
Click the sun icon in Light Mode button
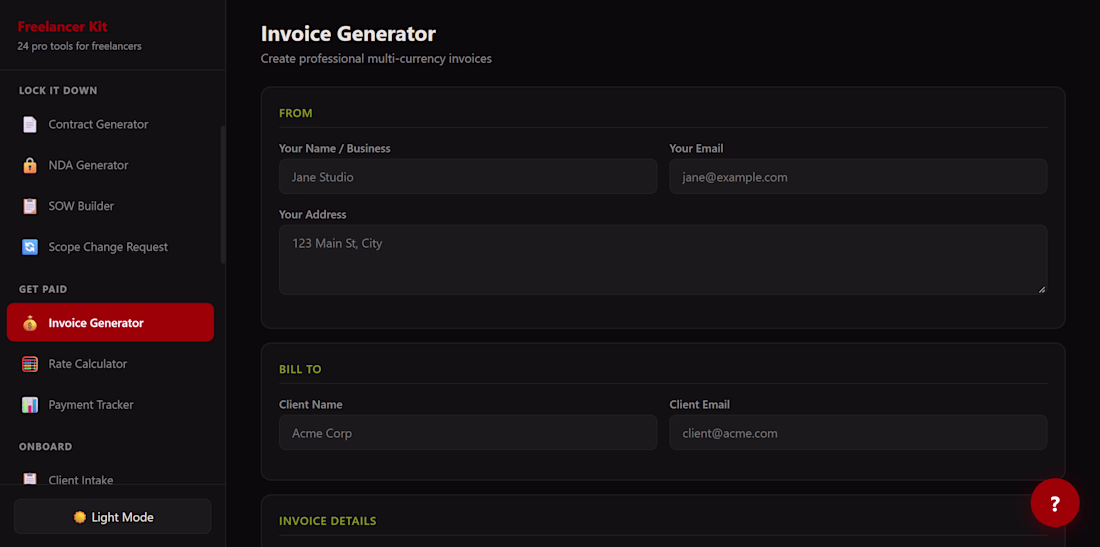[x=79, y=517]
